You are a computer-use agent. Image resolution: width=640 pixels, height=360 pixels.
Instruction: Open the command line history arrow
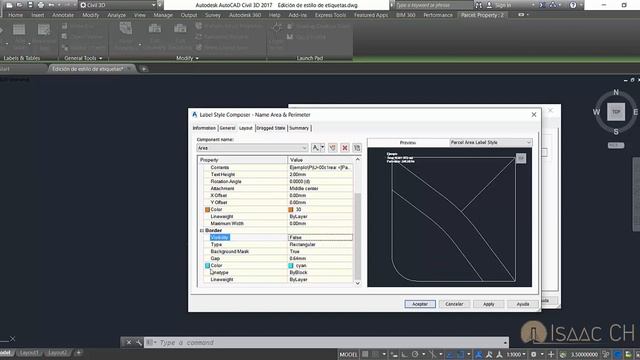505,342
